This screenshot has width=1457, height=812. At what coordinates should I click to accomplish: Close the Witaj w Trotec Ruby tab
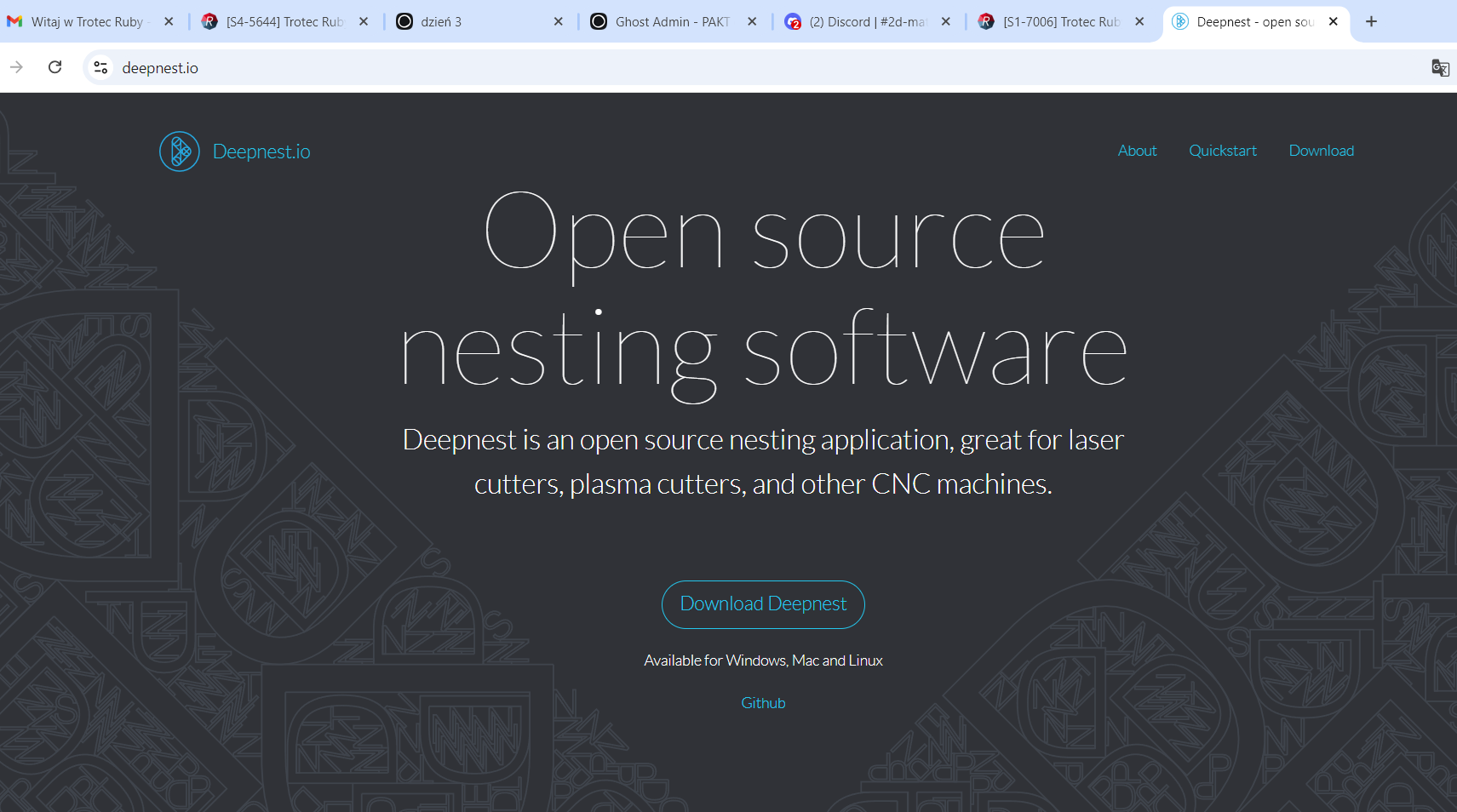(x=169, y=21)
